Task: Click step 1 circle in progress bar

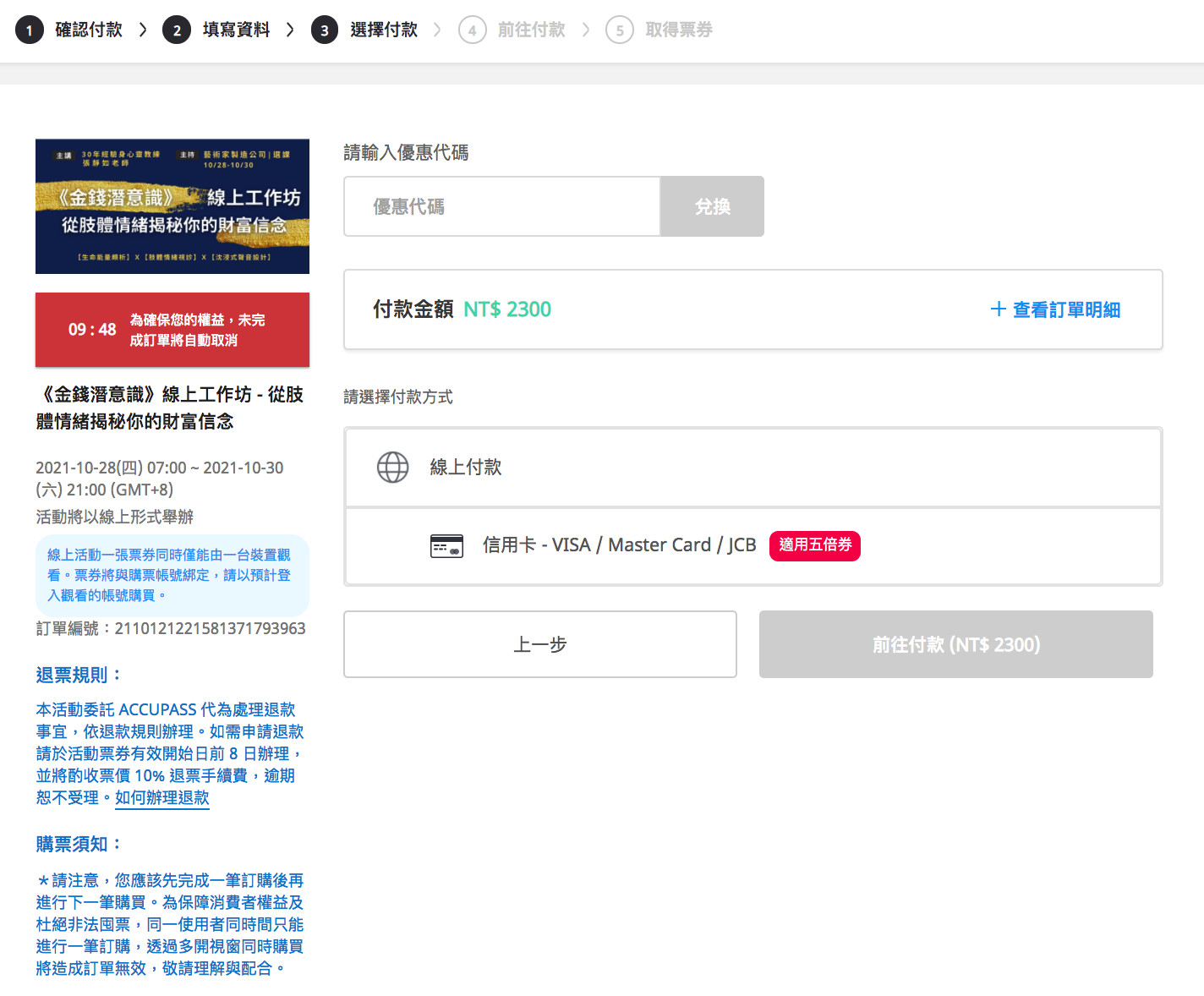Action: coord(30,30)
